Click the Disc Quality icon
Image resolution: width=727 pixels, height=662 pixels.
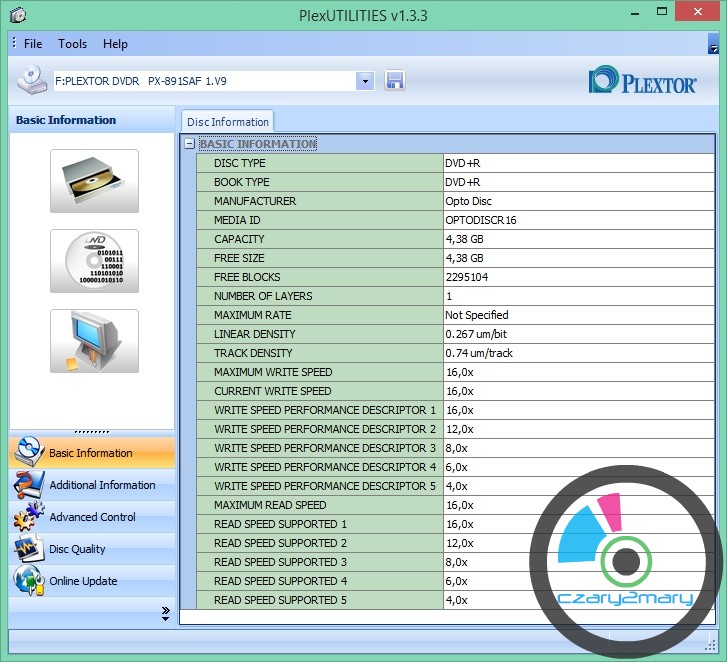[x=28, y=549]
